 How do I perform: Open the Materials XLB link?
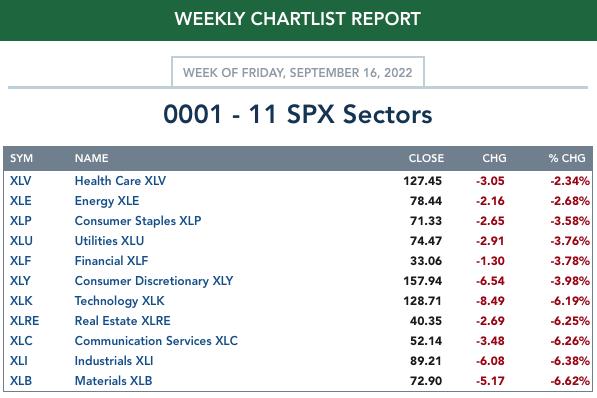tap(113, 381)
